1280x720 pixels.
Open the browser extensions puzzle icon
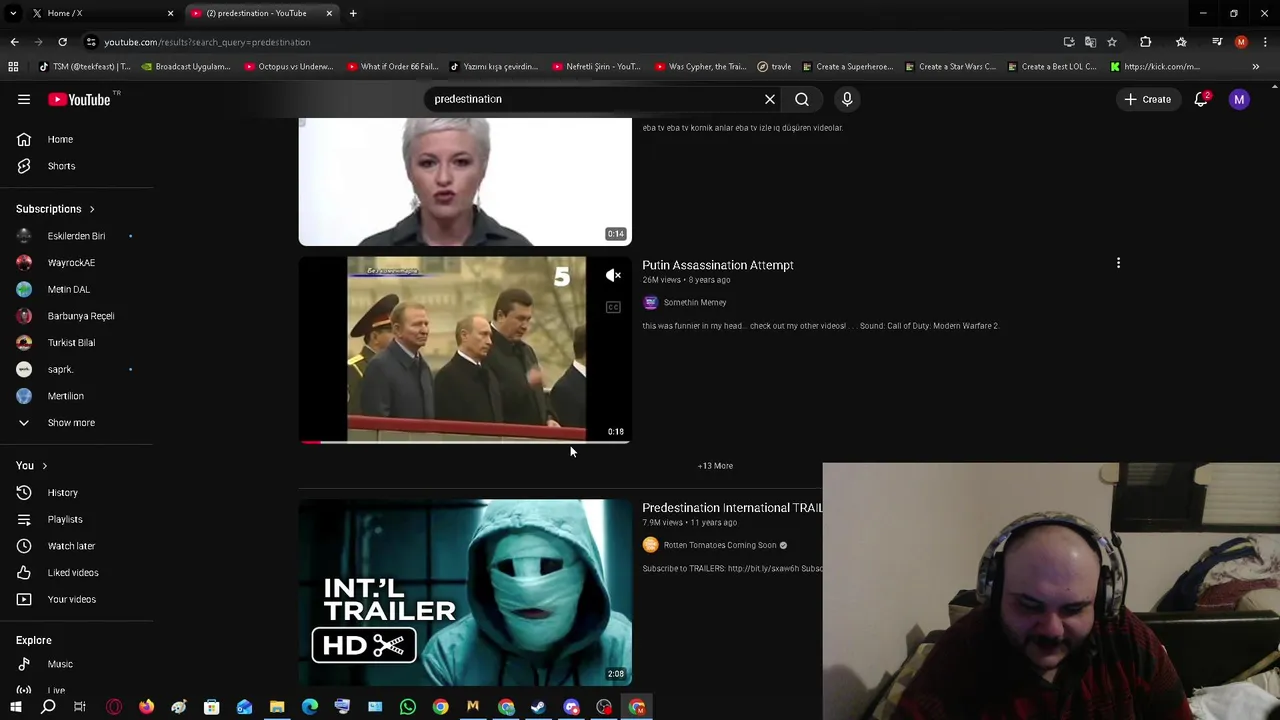tap(1146, 42)
